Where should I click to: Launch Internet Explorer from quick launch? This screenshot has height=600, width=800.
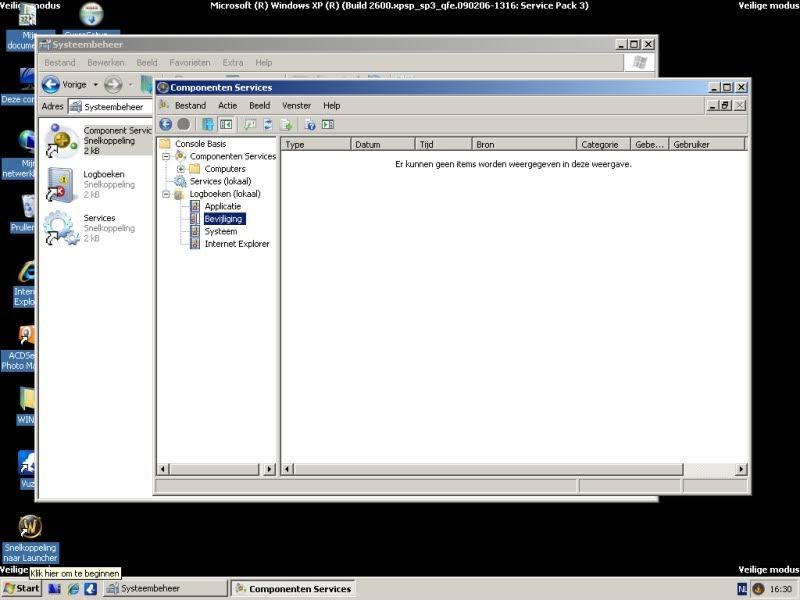click(x=73, y=589)
